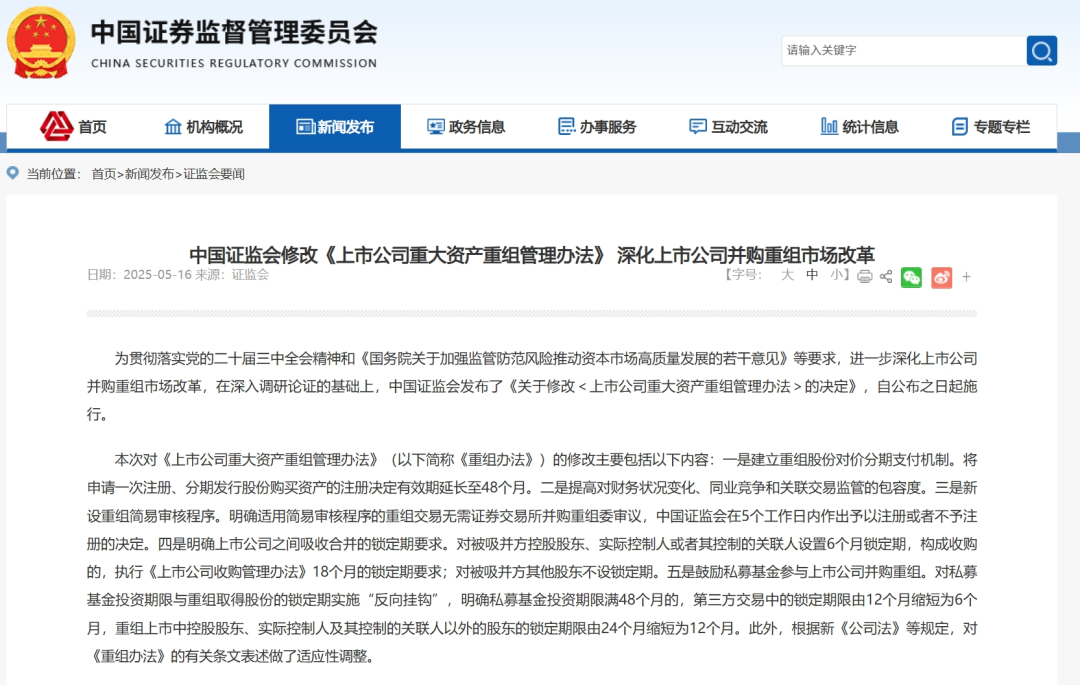Open the 机构概况 menu item
Image resolution: width=1080 pixels, height=685 pixels.
203,127
